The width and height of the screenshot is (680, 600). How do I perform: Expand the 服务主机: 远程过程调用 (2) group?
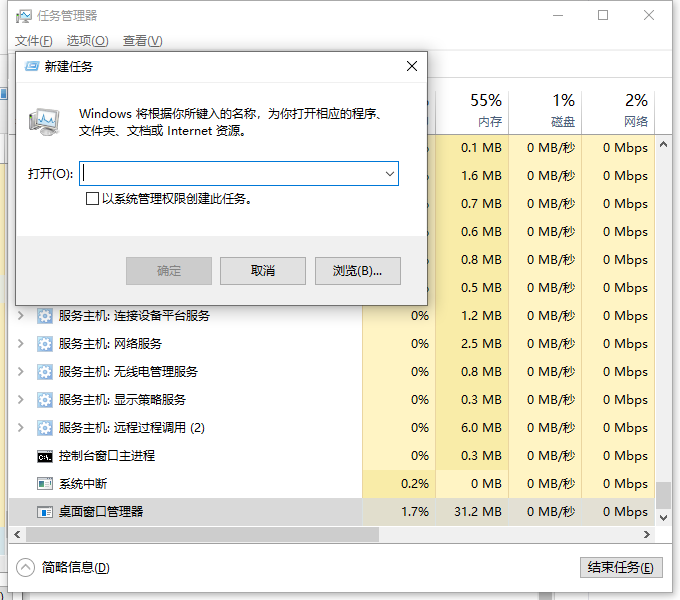point(21,428)
